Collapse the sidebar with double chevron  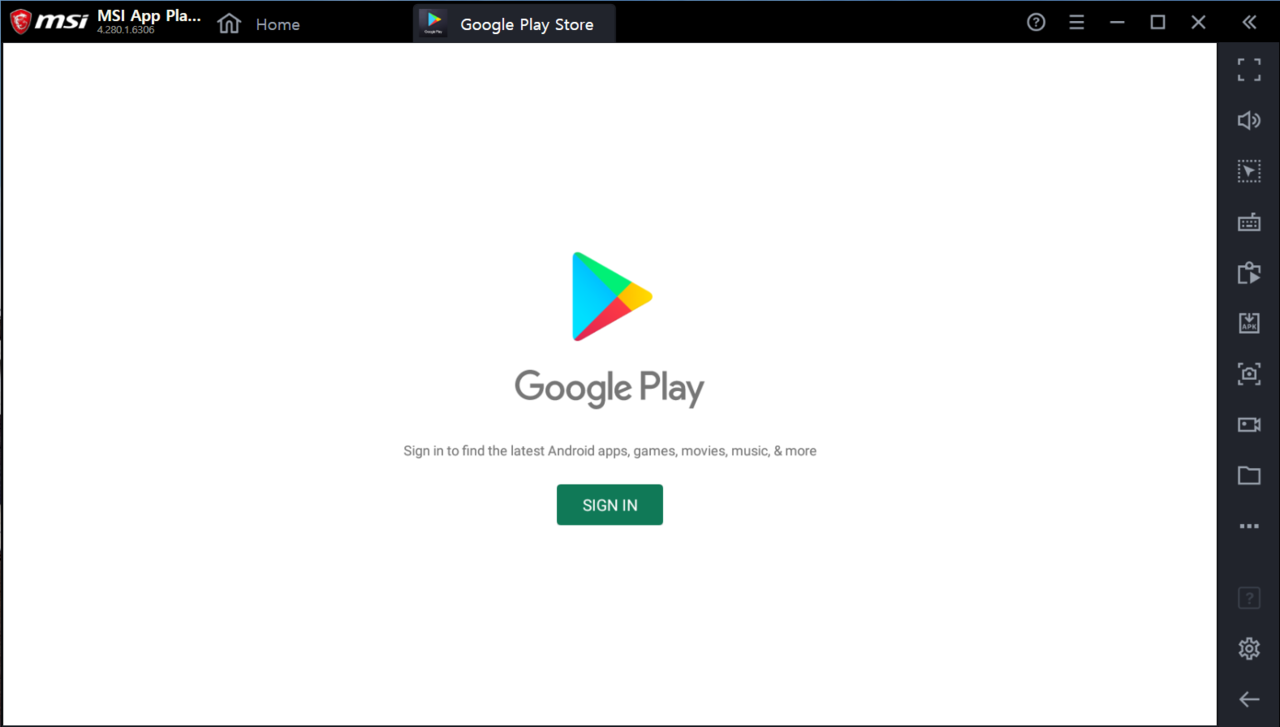coord(1249,22)
